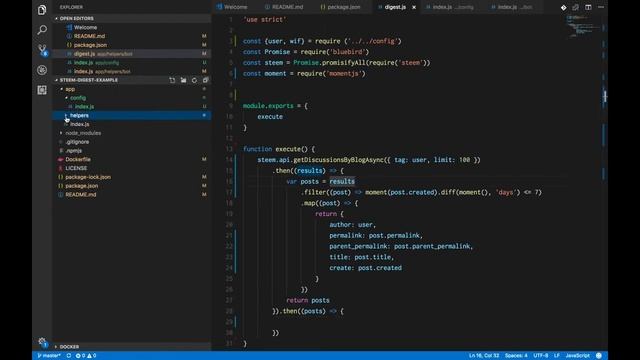This screenshot has width=640, height=360.
Task: Open Welcome in the open editors list
Action: [x=85, y=27]
